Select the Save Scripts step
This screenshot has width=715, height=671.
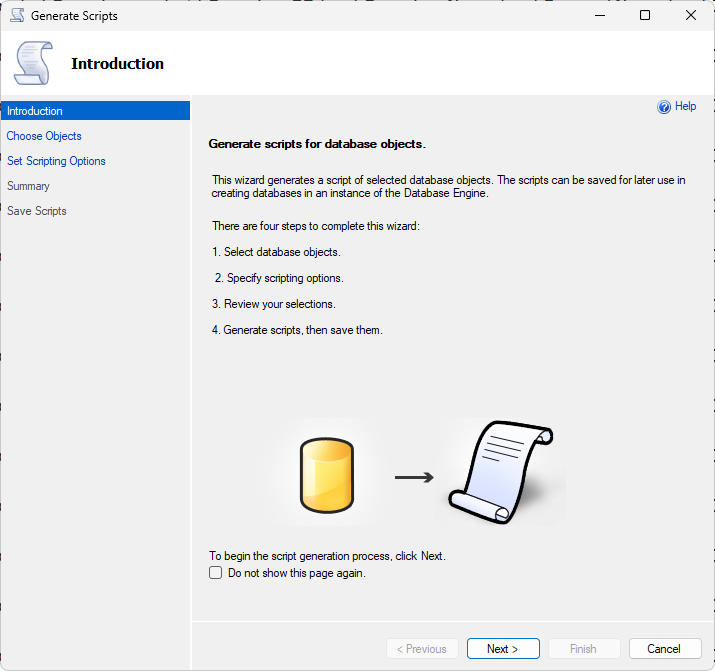(x=36, y=211)
